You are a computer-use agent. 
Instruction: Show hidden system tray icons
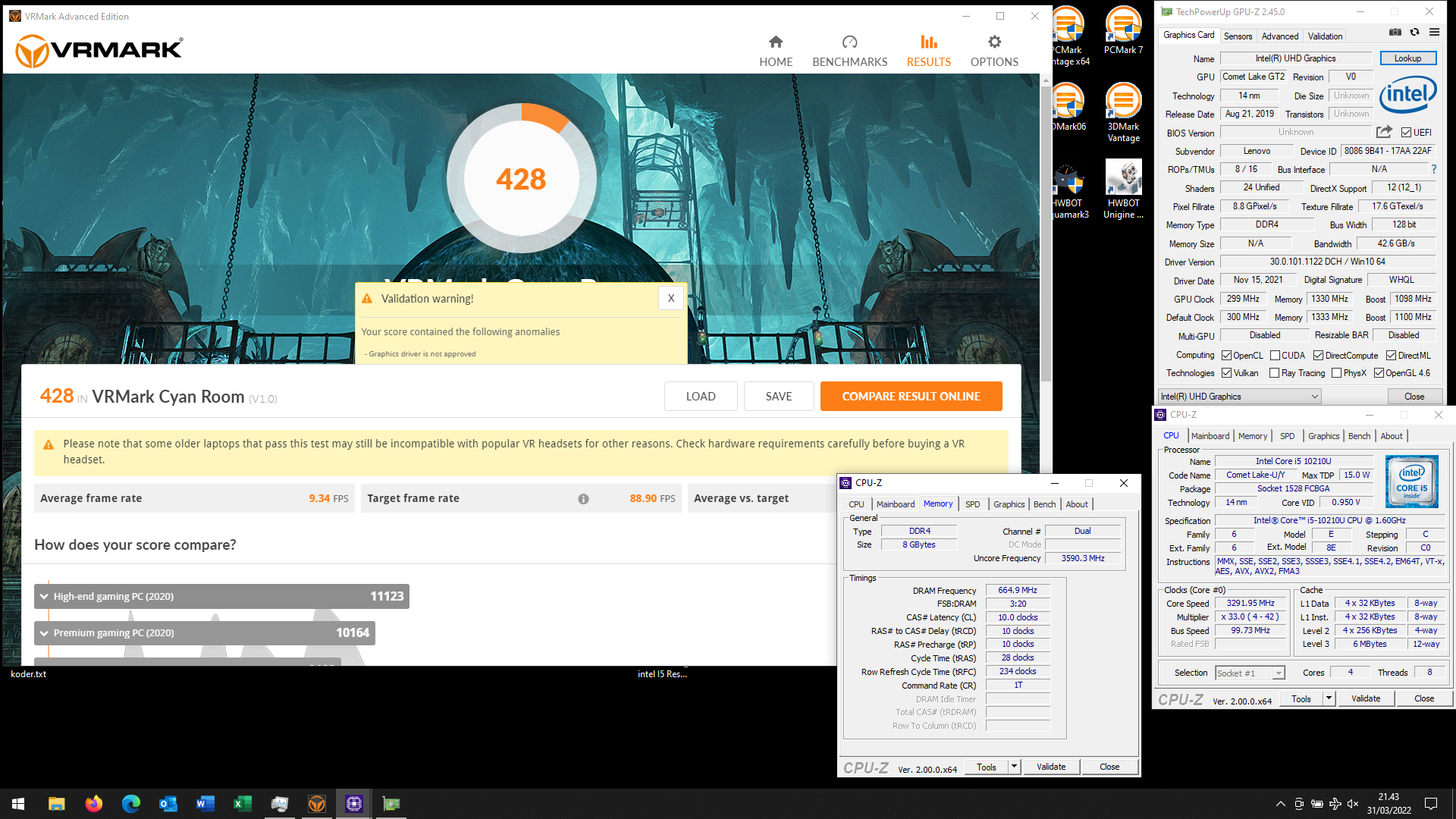coord(1280,804)
